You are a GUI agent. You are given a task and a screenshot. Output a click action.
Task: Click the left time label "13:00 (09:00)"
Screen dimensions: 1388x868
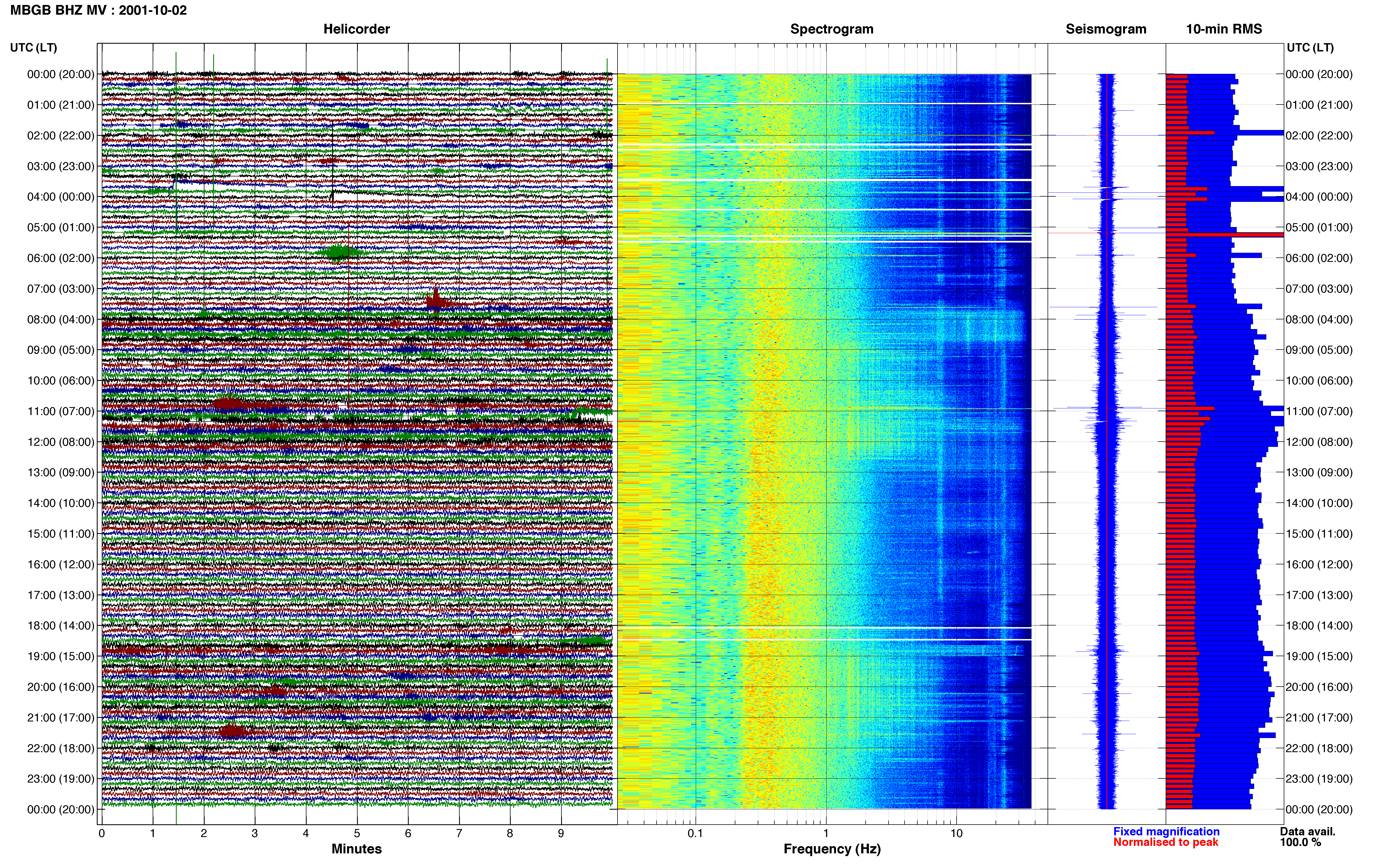[61, 472]
